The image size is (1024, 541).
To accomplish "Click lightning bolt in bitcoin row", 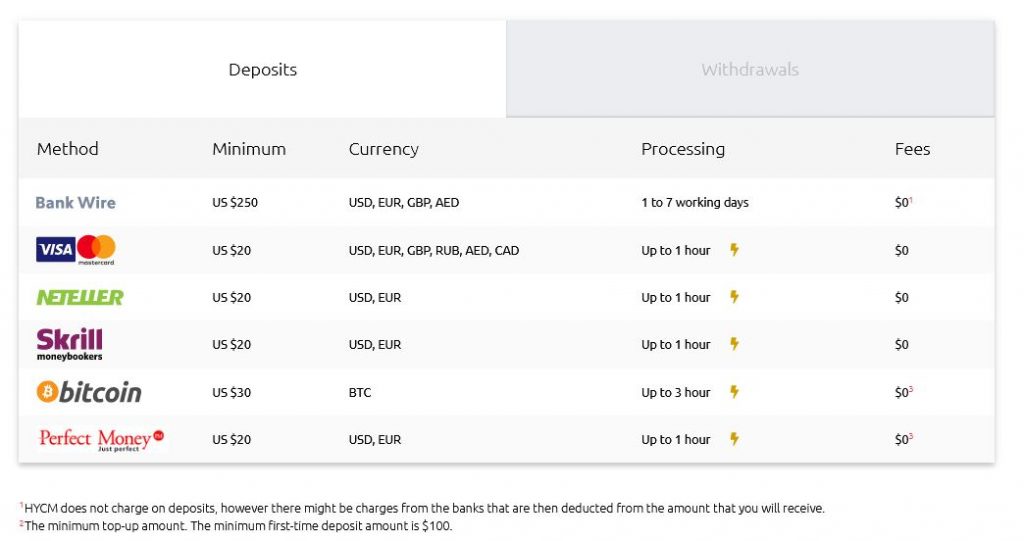I will (734, 392).
